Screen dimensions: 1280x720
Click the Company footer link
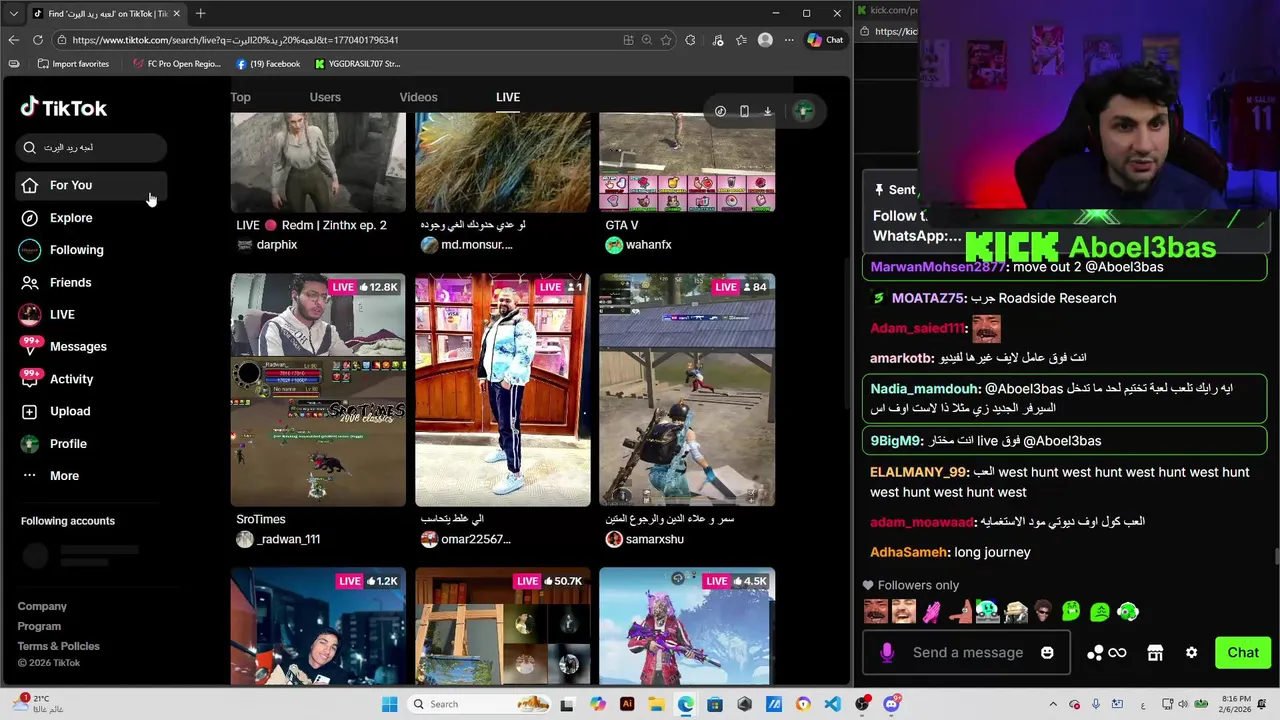click(42, 606)
